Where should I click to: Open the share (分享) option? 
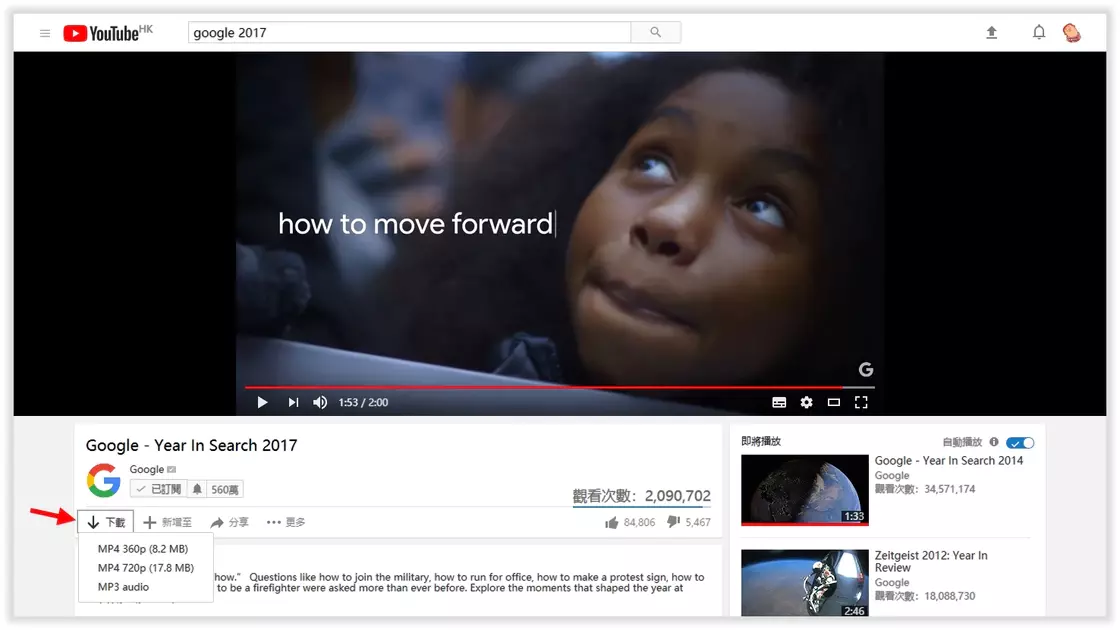click(229, 522)
